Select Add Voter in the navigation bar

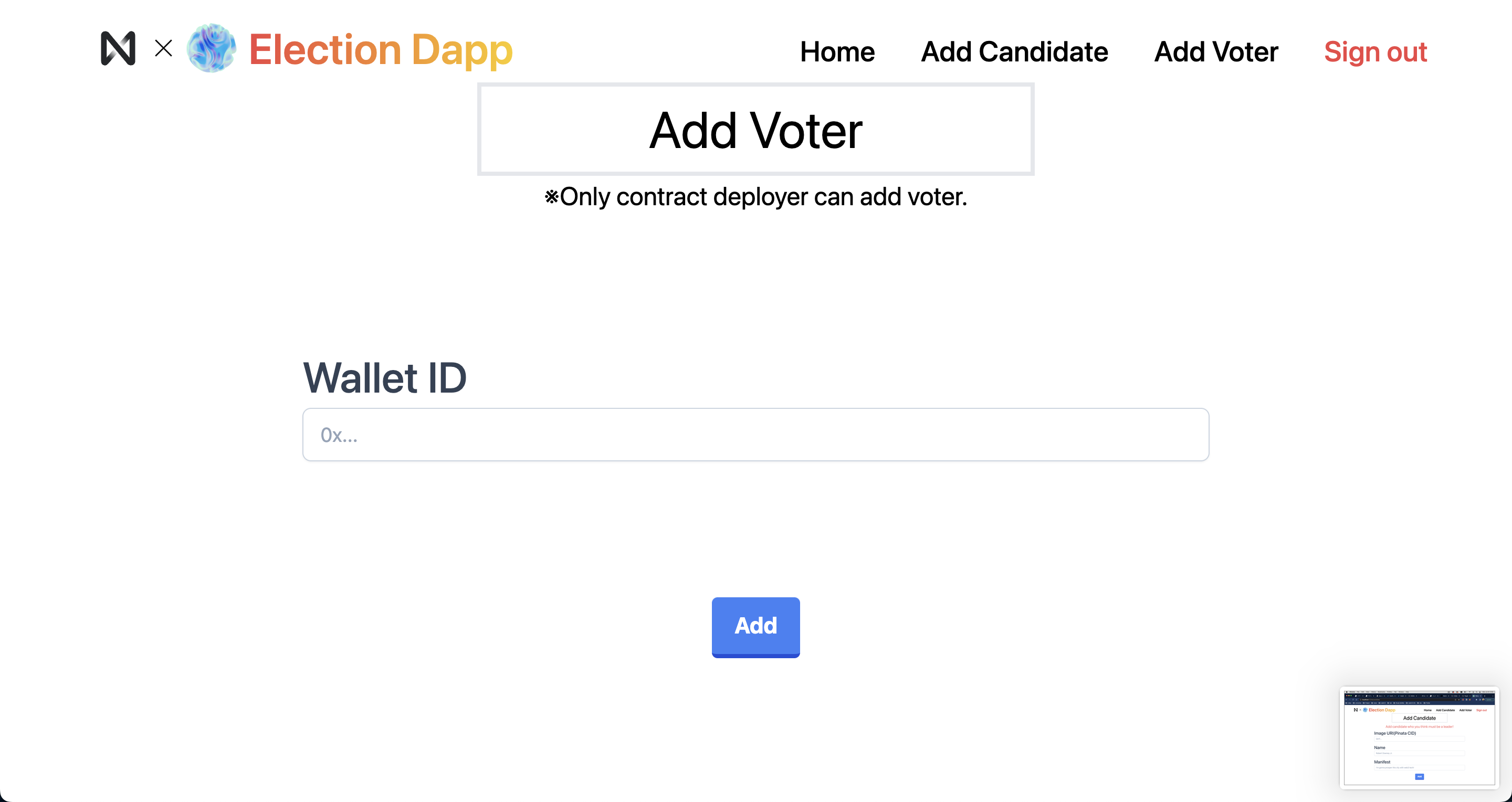pos(1216,51)
